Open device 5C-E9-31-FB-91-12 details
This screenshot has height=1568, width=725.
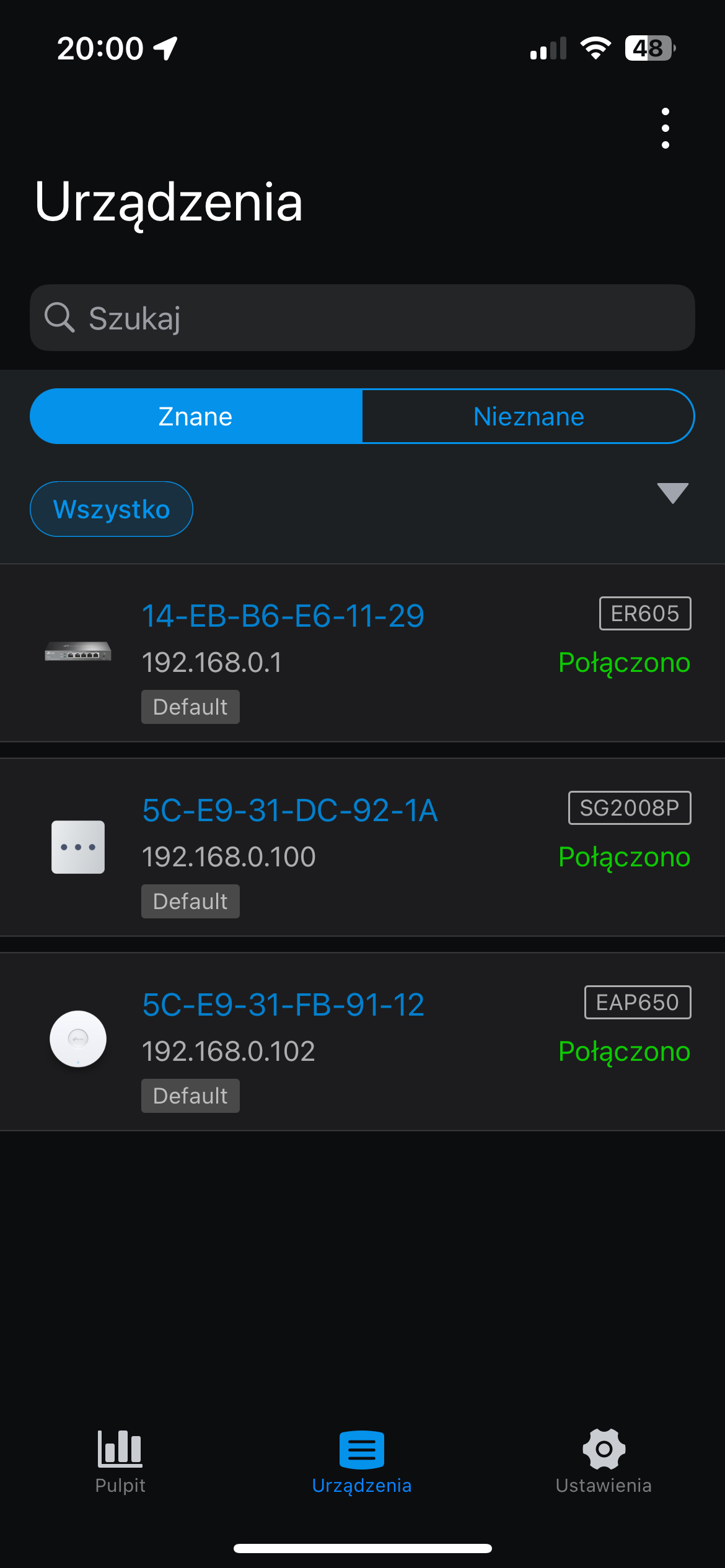tap(283, 1005)
